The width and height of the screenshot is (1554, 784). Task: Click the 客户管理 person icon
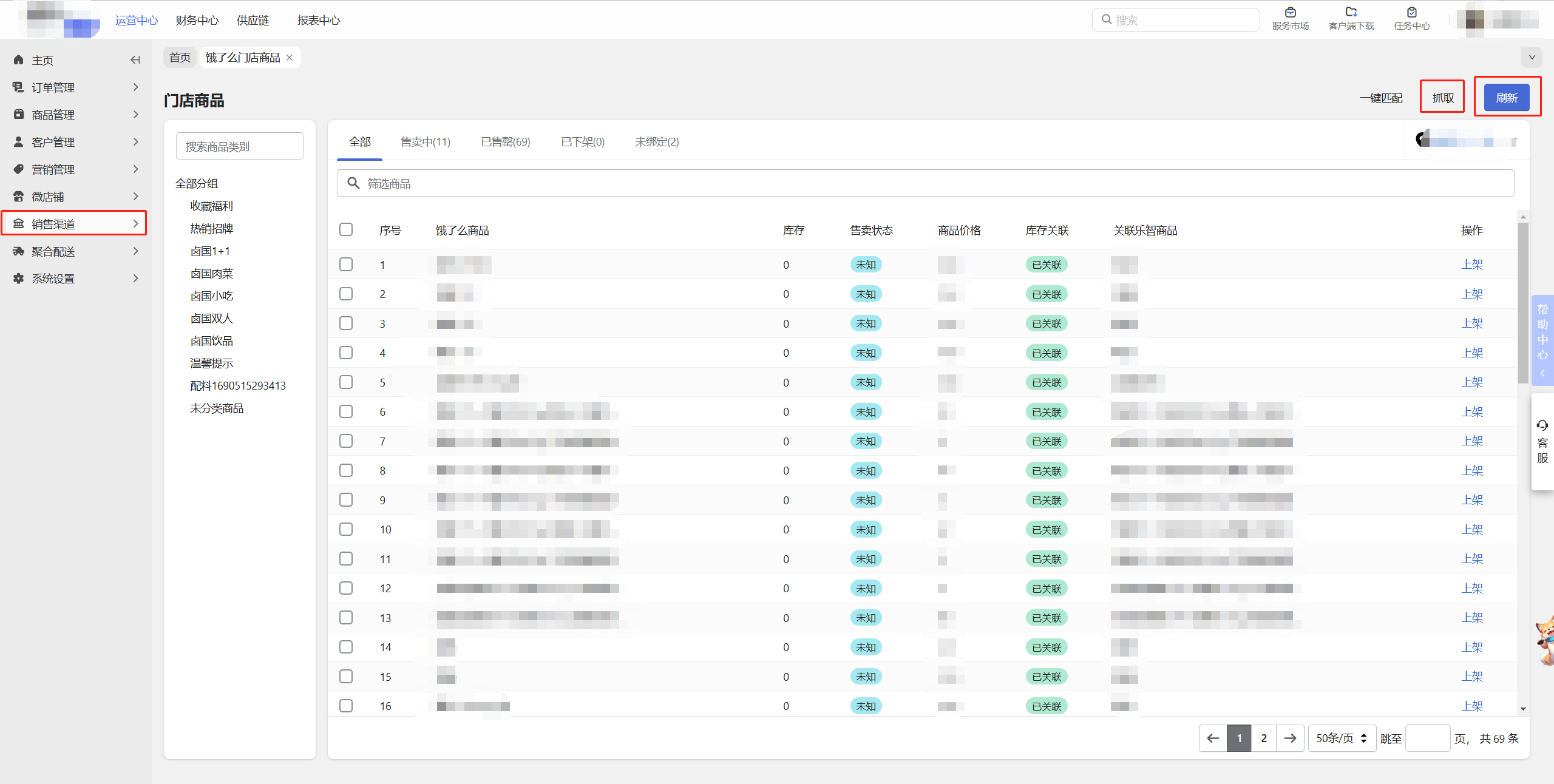pos(19,142)
